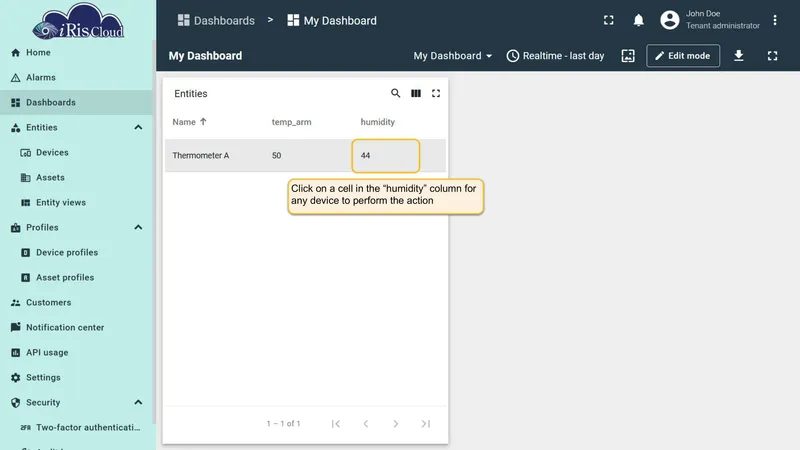Open Assets under Entities
Image resolution: width=800 pixels, height=450 pixels.
pyautogui.click(x=77, y=178)
